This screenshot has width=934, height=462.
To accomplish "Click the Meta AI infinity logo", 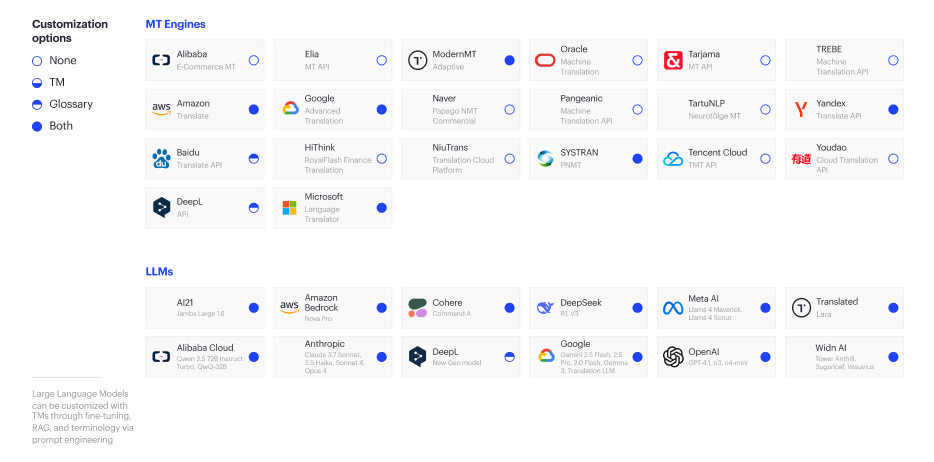I will [x=673, y=308].
